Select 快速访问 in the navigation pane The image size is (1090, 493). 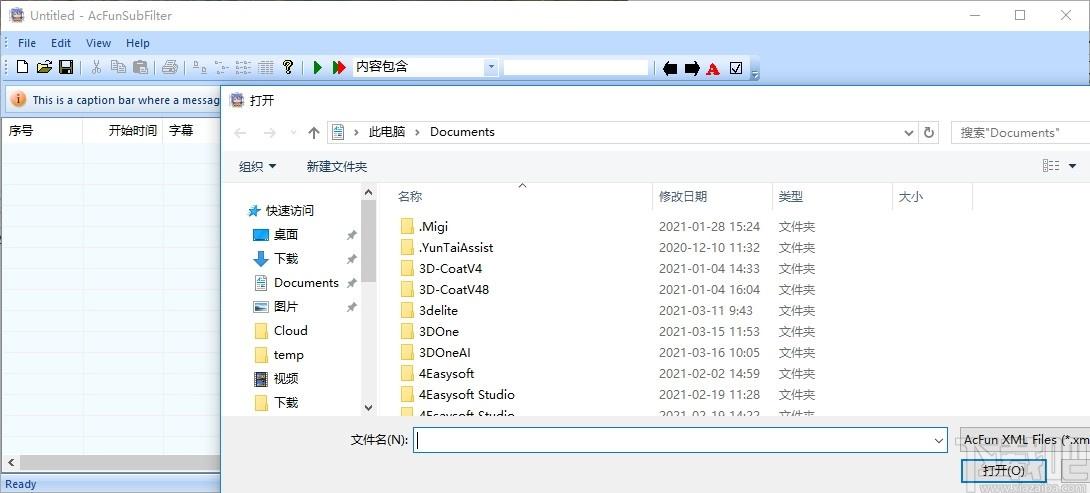(x=290, y=211)
